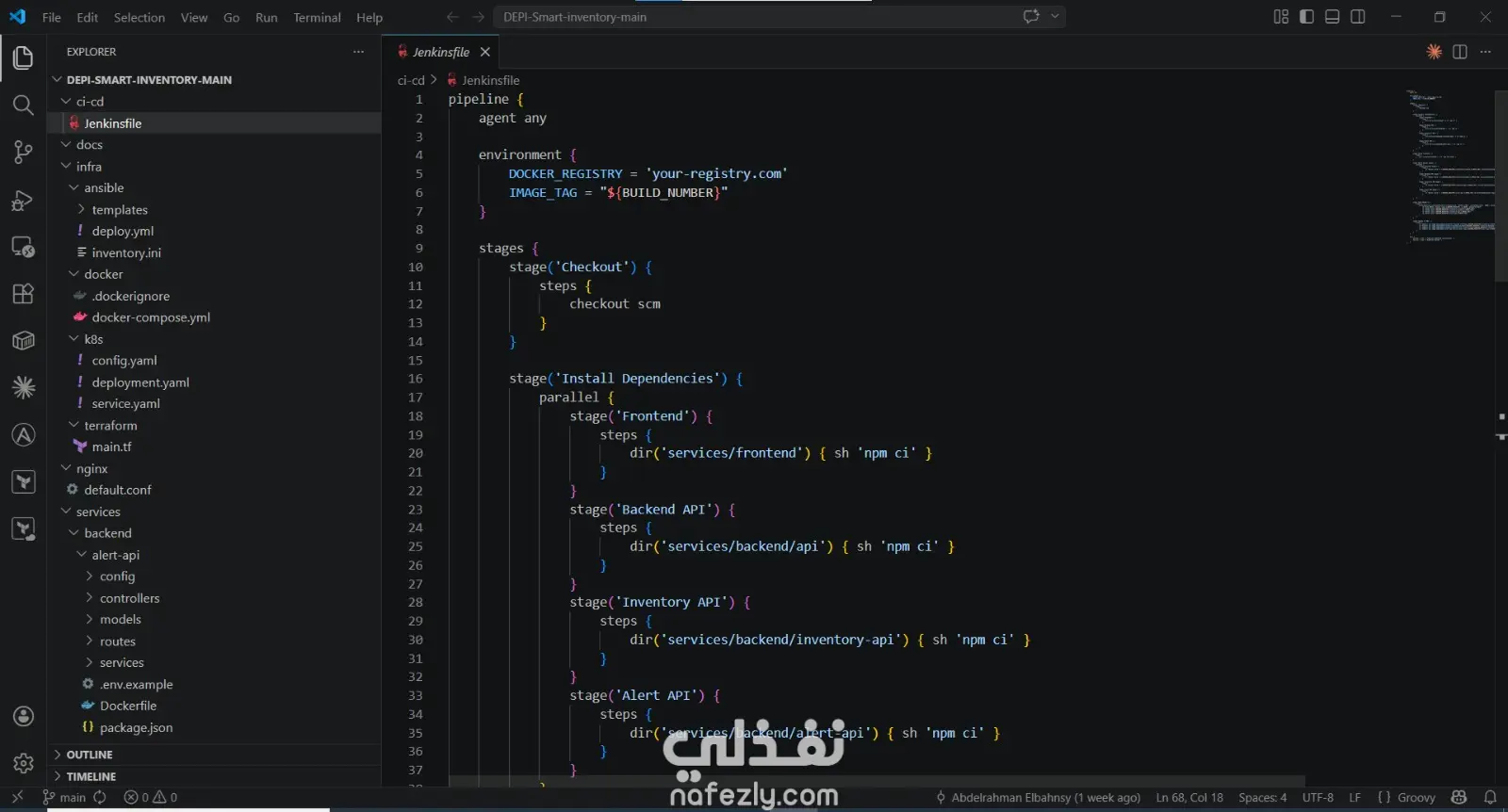Go back with the navigation arrow
The image size is (1508, 812).
click(x=452, y=17)
